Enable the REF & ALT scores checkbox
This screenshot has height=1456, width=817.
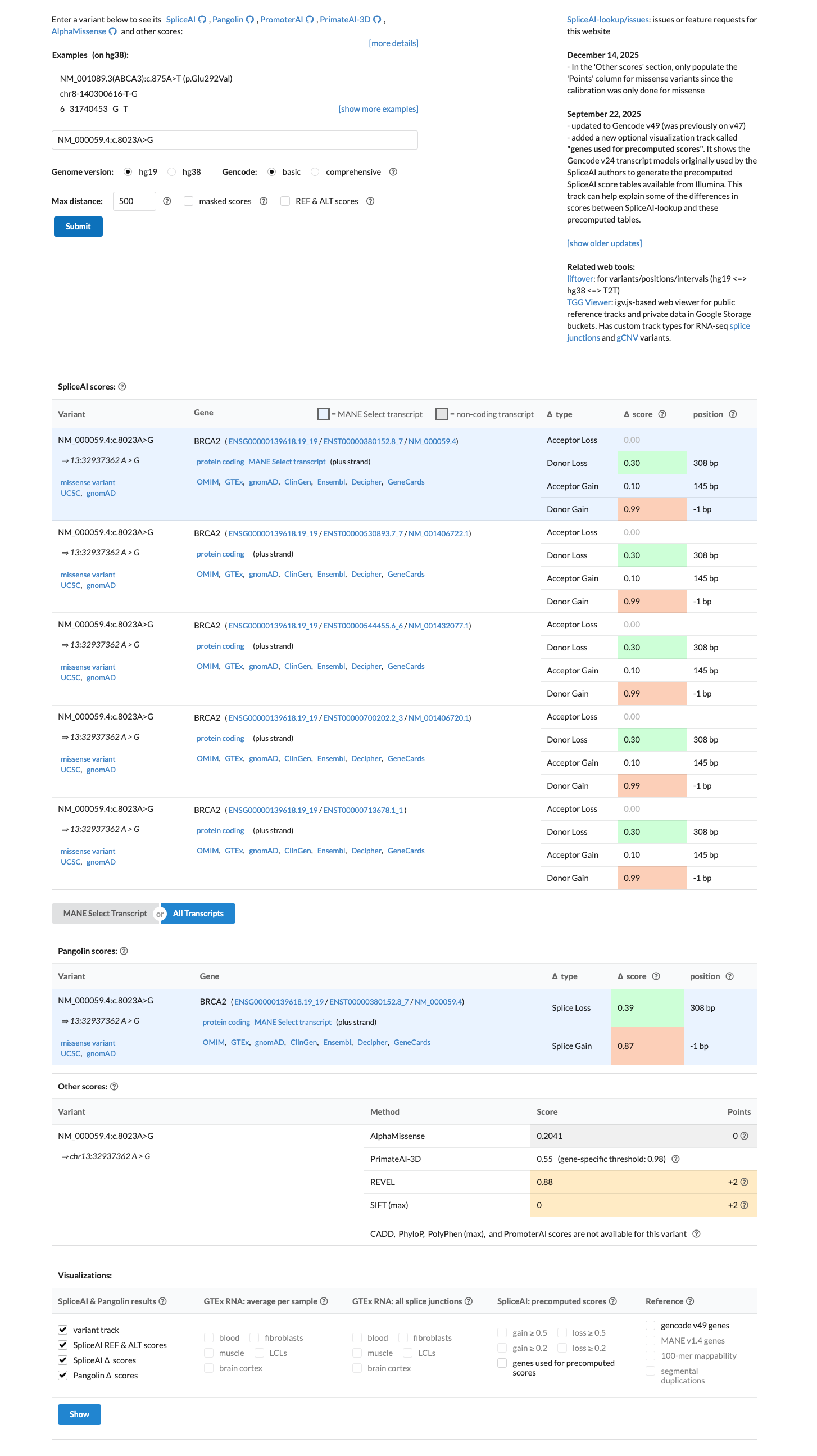coord(285,201)
